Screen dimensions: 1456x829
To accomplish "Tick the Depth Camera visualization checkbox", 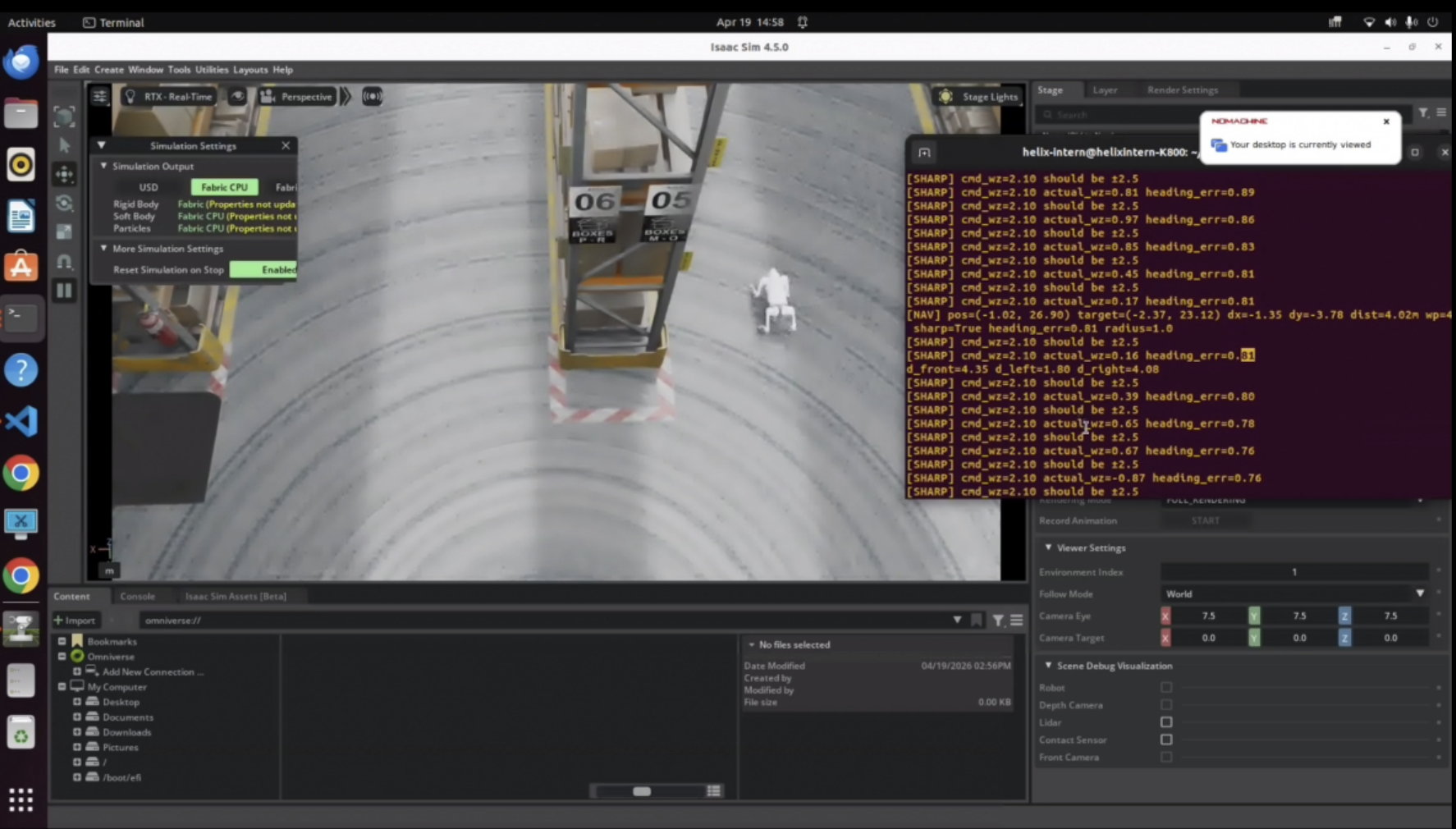I will pos(1166,705).
